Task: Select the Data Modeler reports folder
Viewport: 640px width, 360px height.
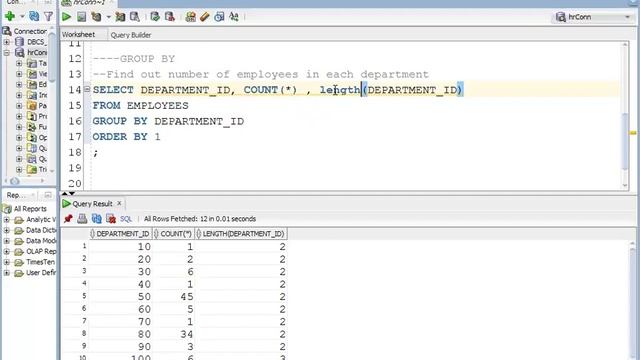Action: 41,241
